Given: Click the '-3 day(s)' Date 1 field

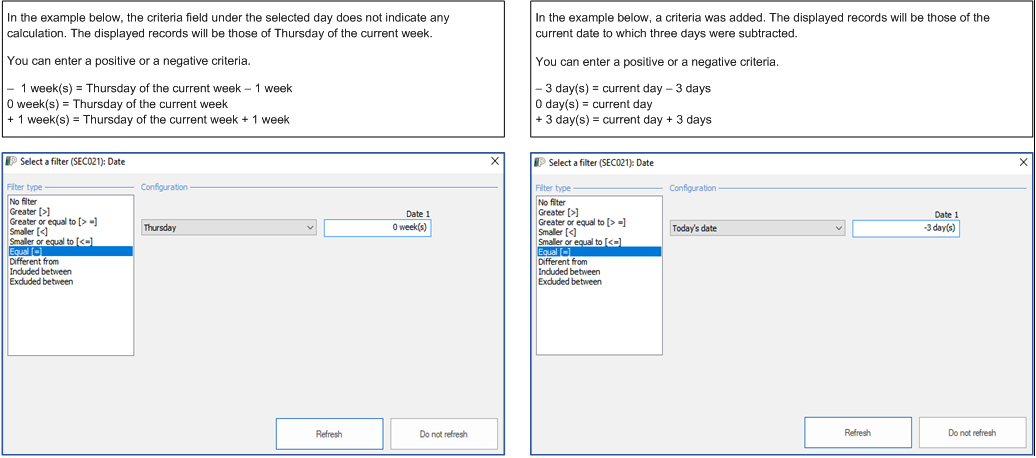Looking at the screenshot, I should point(906,228).
